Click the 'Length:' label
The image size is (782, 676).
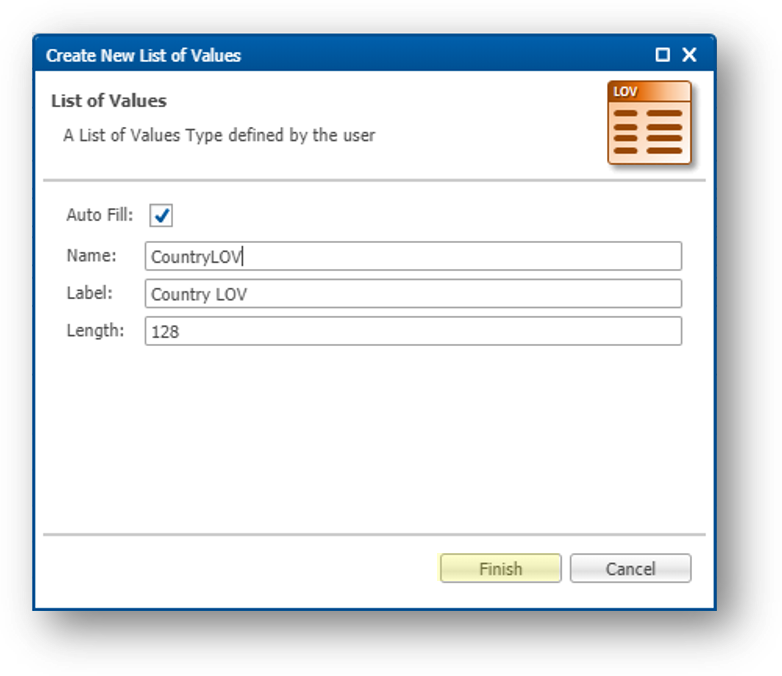point(95,330)
